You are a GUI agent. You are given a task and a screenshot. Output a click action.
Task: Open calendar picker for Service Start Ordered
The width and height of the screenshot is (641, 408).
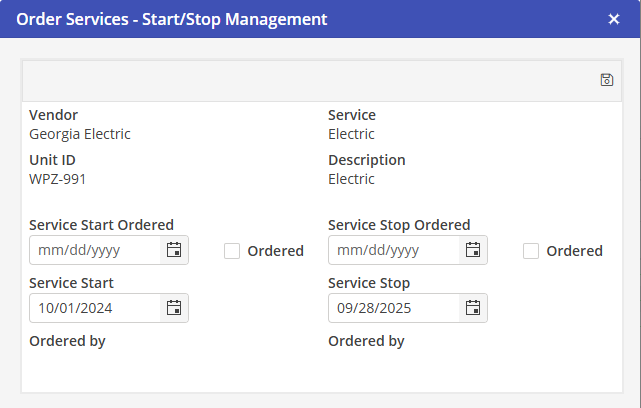(173, 250)
